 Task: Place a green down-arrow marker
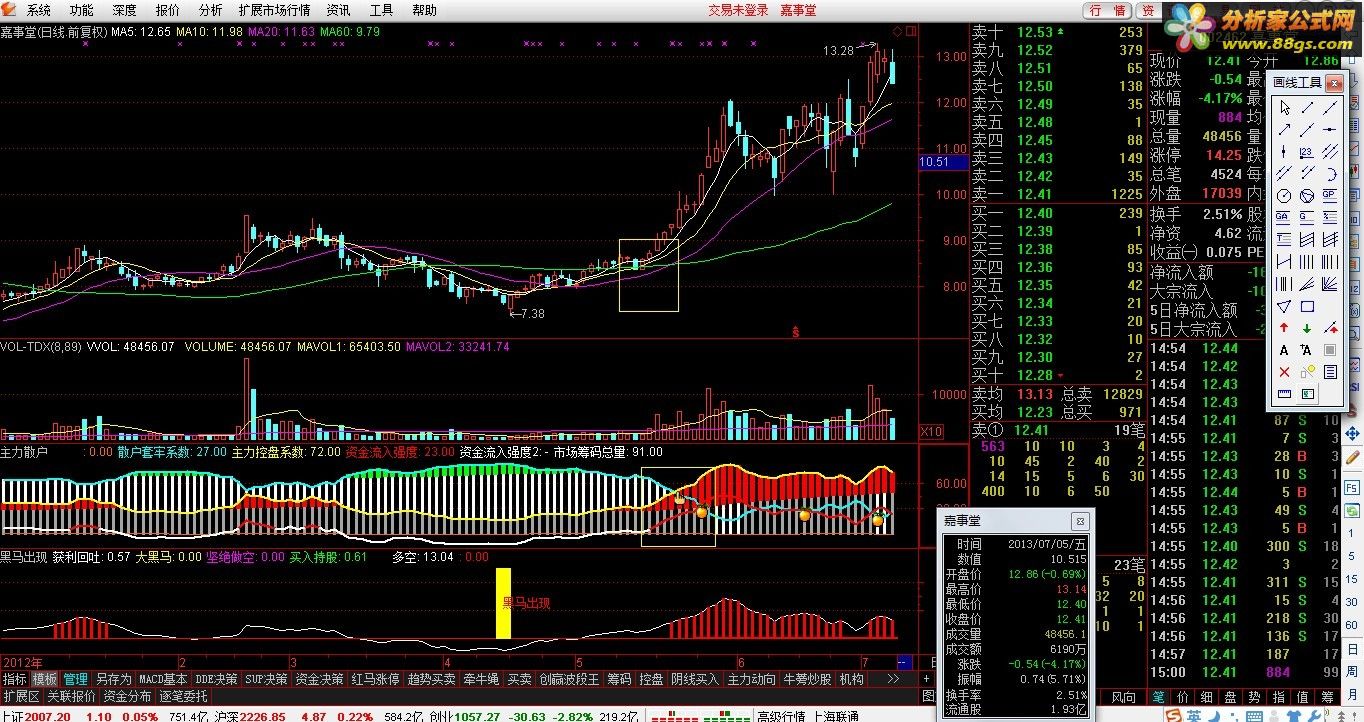click(x=1307, y=328)
